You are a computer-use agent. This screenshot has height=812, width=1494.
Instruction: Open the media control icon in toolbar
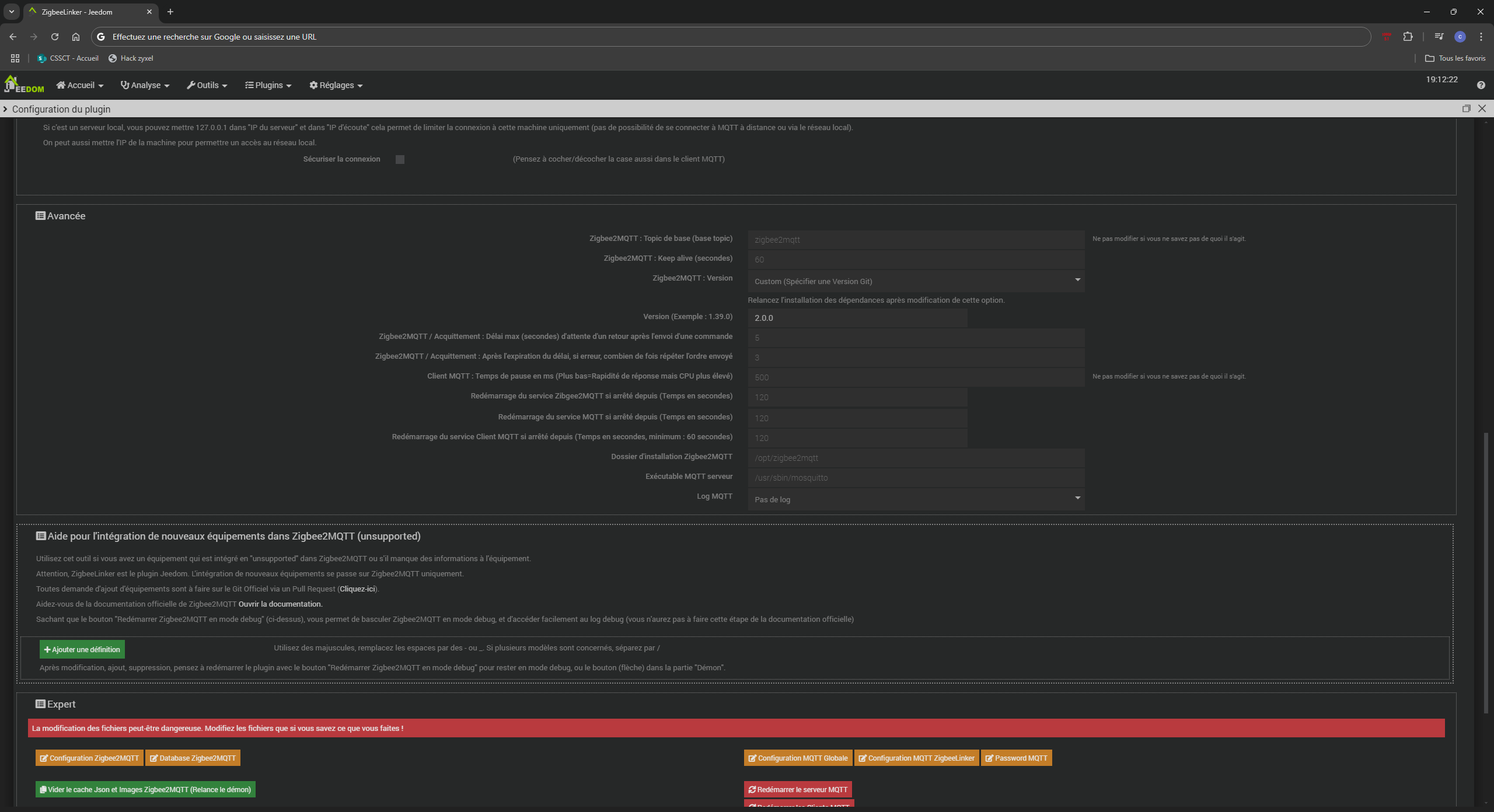point(1439,37)
